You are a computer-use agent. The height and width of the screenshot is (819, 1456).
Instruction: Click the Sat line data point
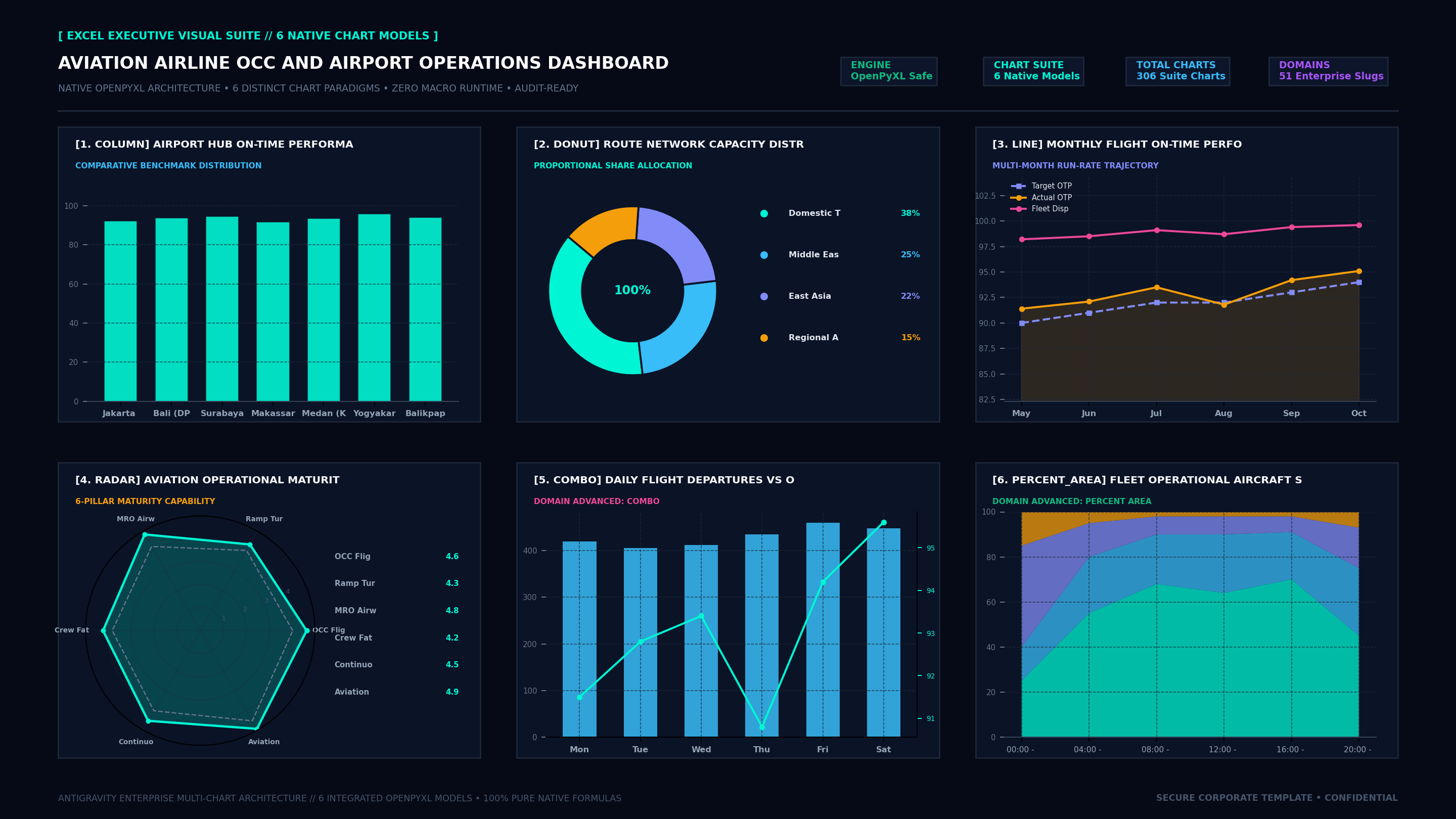tap(883, 522)
